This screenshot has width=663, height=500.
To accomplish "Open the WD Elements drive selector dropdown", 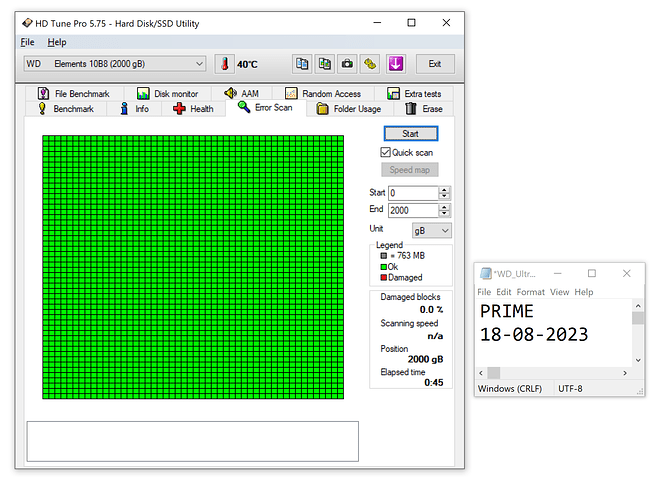I will (x=115, y=64).
